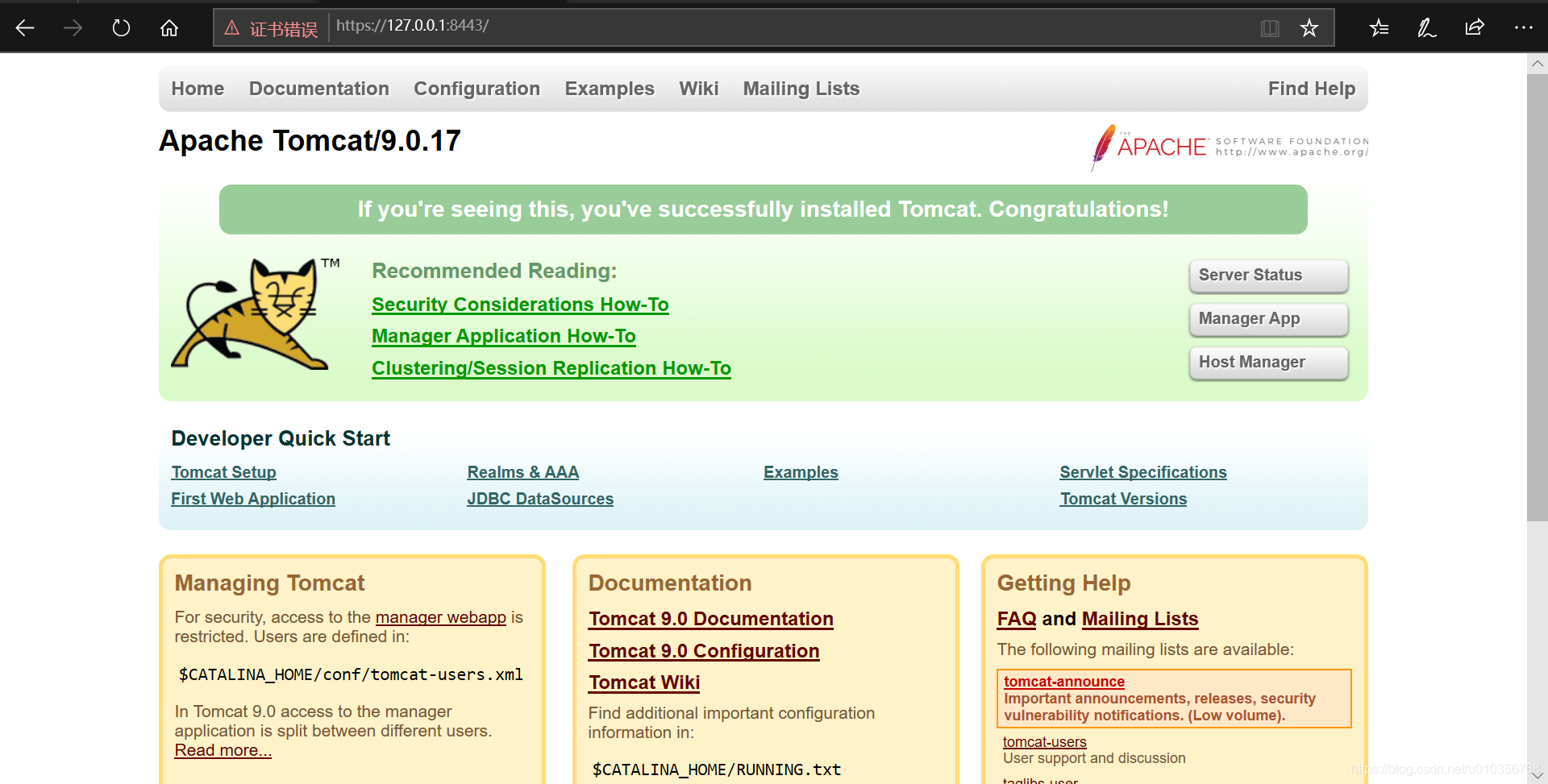1548x784 pixels.
Task: Open the Tomcat Versions link
Action: tap(1124, 499)
